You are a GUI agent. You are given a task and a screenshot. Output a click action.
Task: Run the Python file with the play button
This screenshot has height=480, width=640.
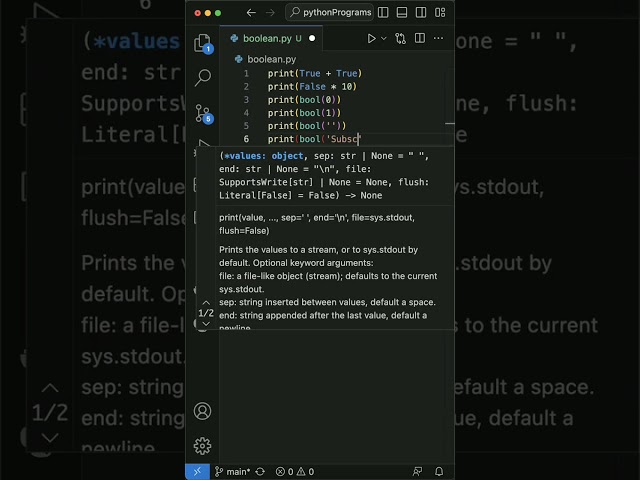[371, 38]
